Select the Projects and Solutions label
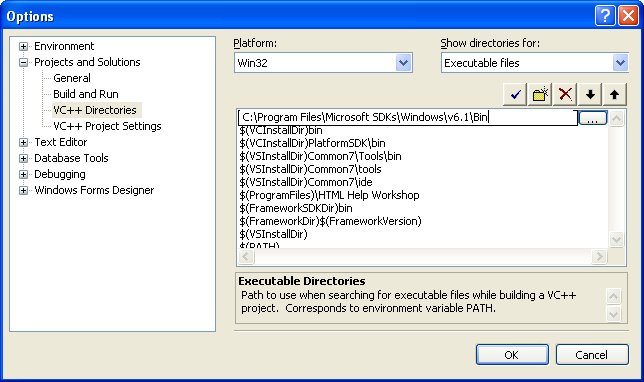Viewport: 644px width, 382px height. 87,62
